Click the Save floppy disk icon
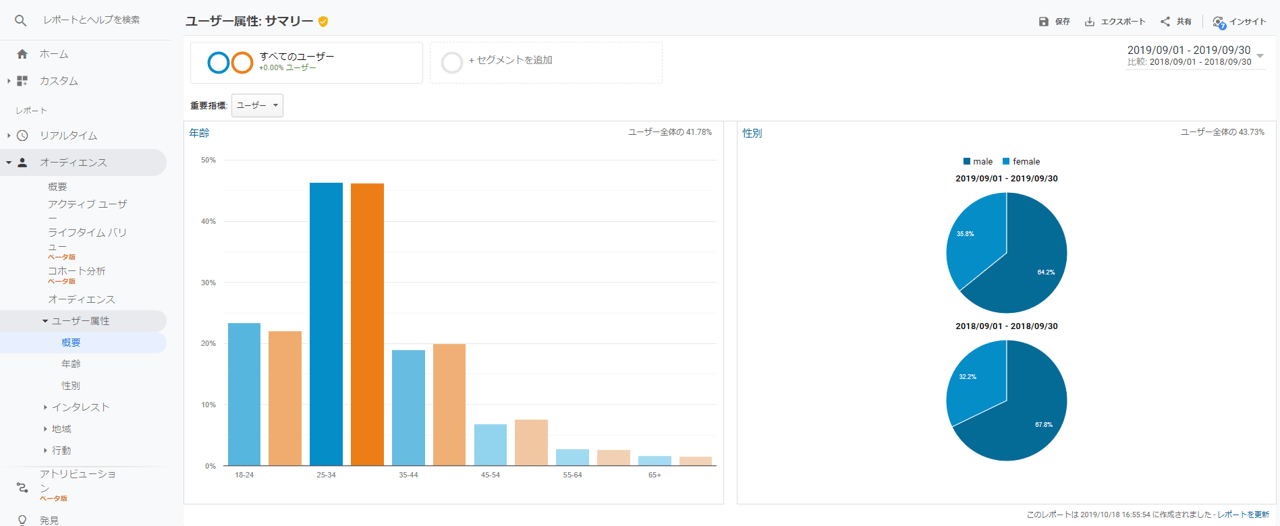1280x526 pixels. [1044, 22]
